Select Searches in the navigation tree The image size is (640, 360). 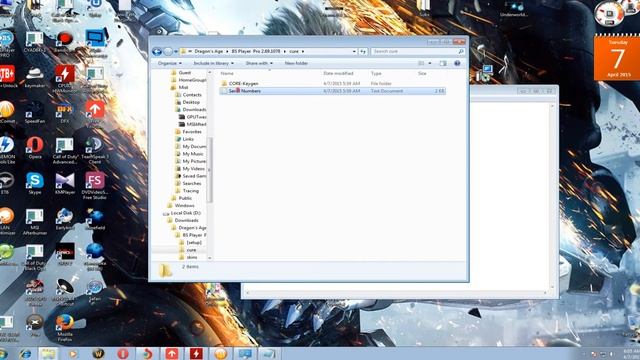click(x=192, y=184)
